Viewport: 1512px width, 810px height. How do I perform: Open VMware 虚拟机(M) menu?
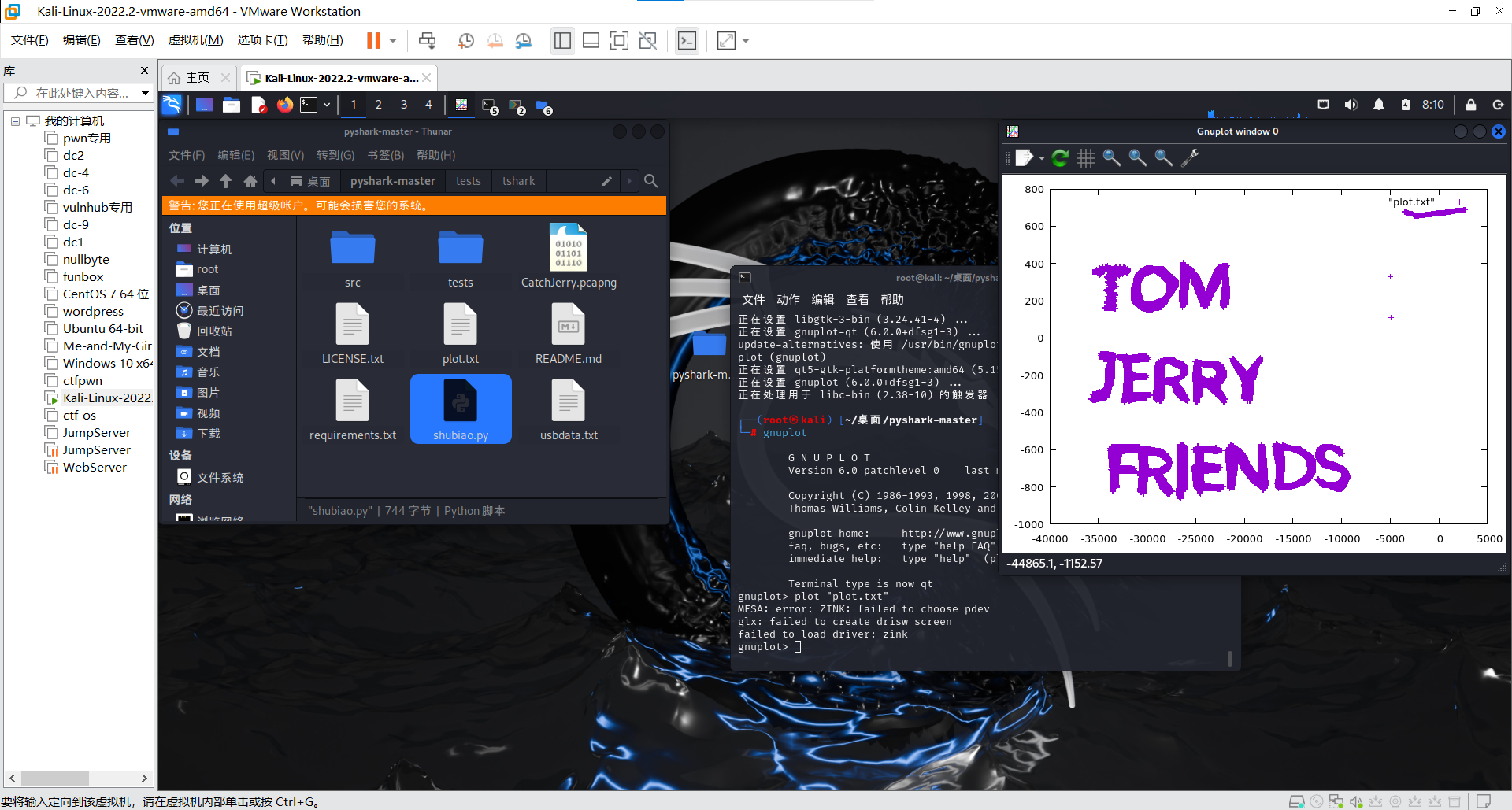point(195,40)
